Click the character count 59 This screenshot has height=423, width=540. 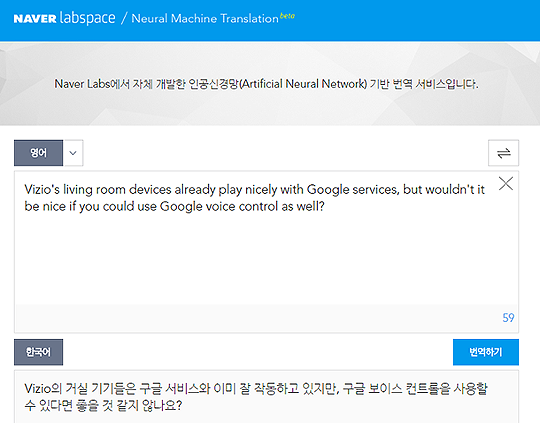click(x=508, y=318)
